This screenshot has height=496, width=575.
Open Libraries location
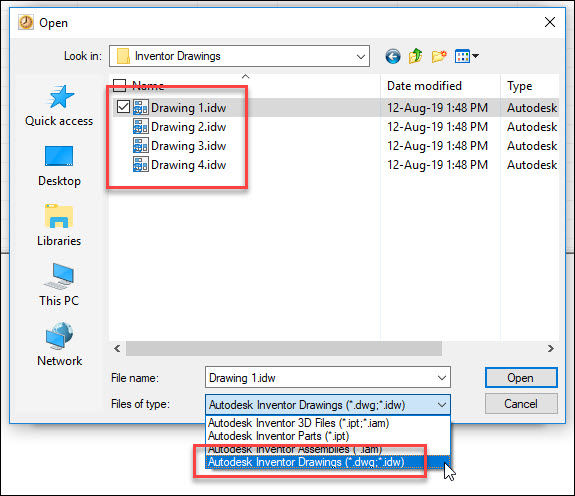(59, 225)
